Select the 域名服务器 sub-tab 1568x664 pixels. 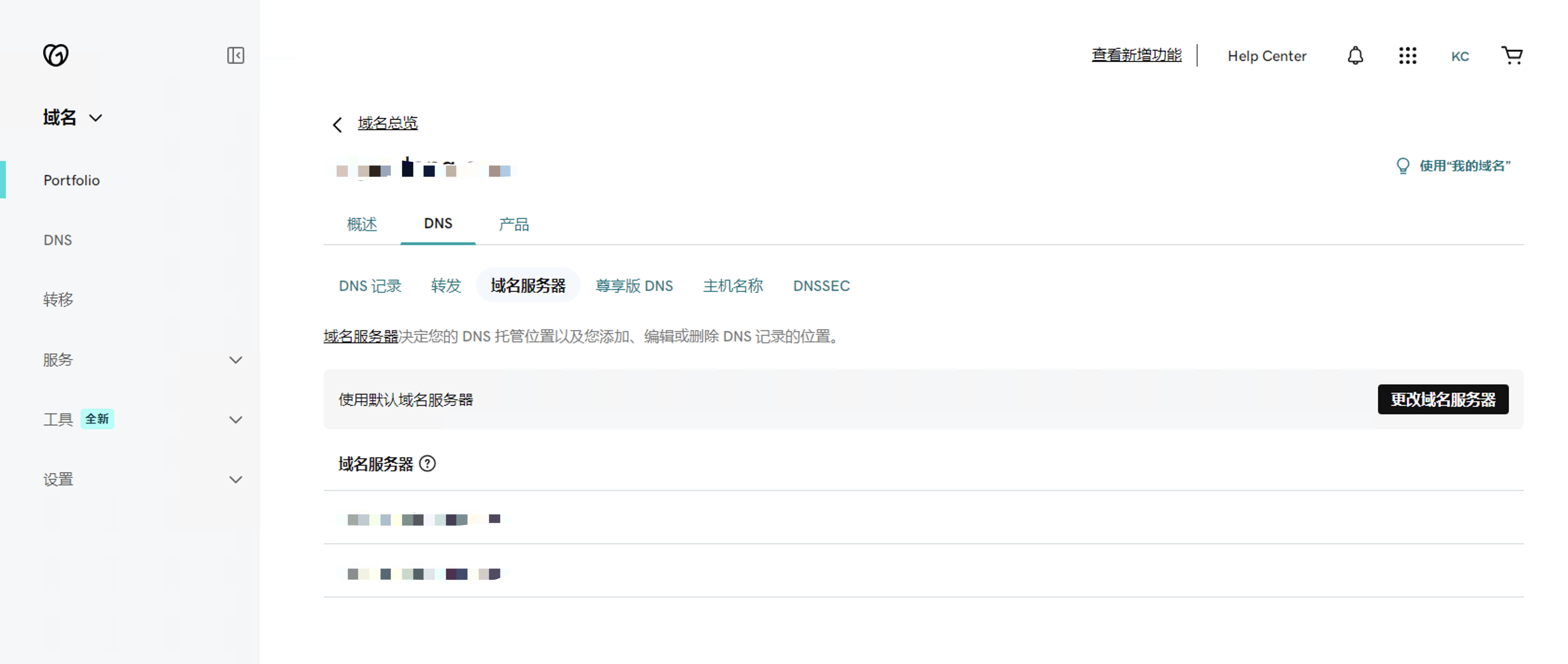[x=528, y=285]
